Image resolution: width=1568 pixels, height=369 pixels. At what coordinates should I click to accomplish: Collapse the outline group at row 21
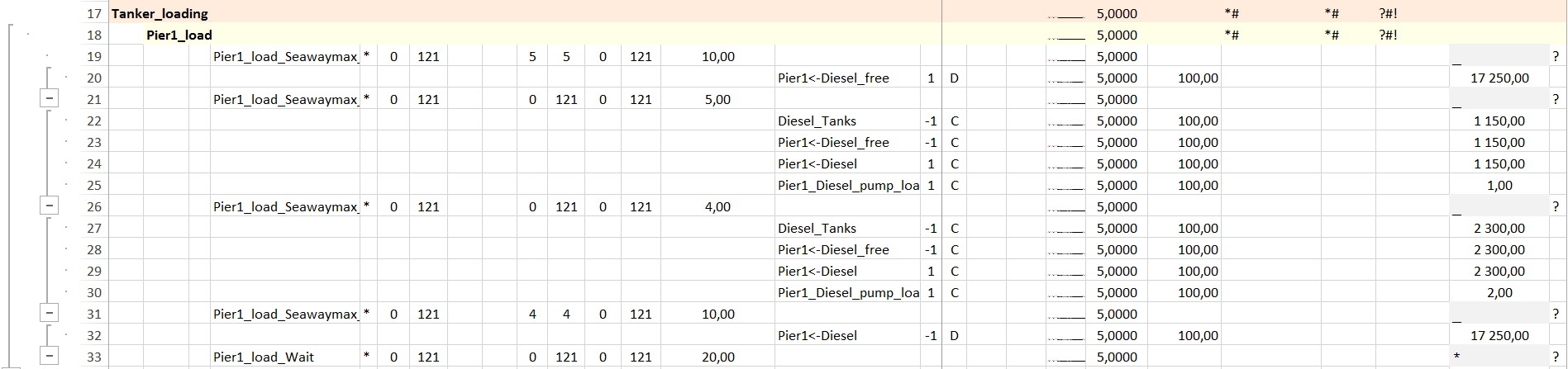[x=50, y=99]
